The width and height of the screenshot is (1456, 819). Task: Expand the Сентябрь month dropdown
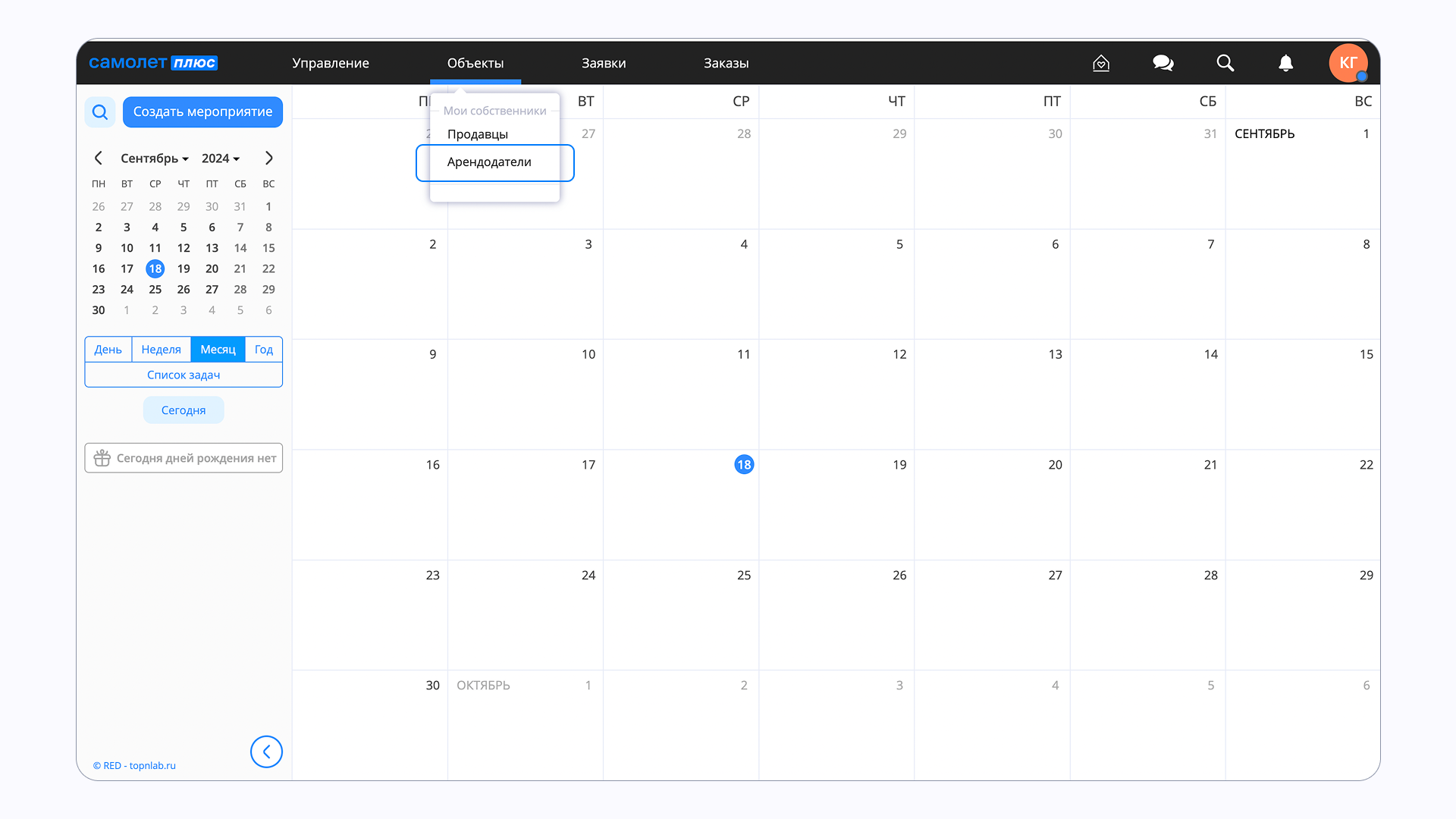[x=155, y=158]
